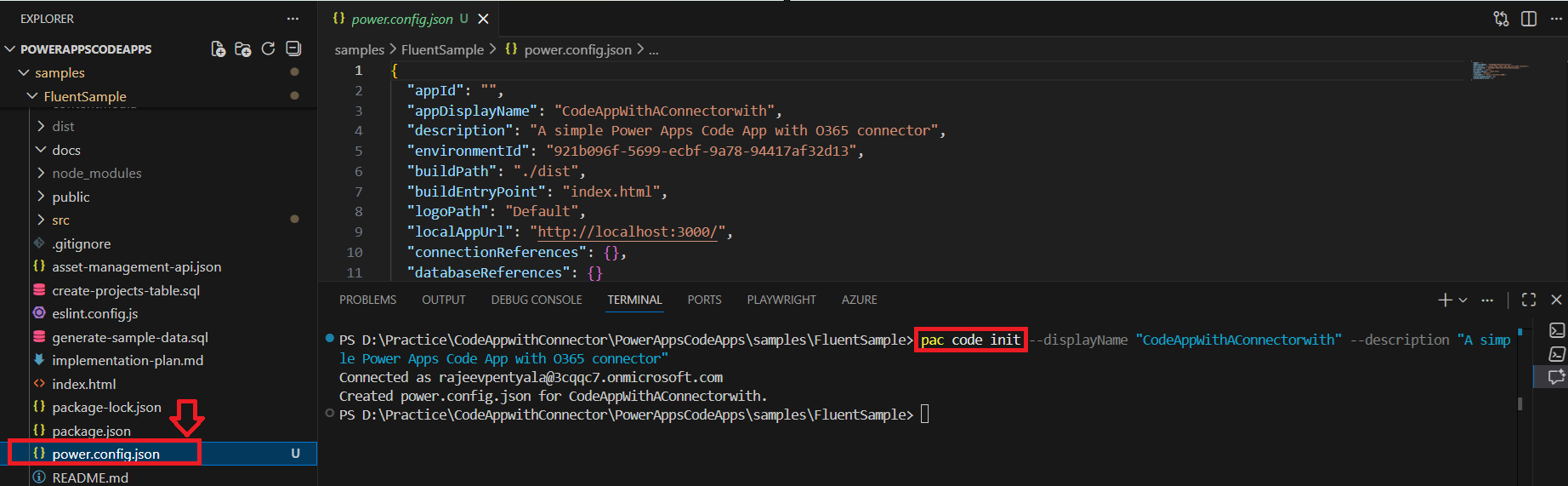
Task: Switch to the DEBUG CONSOLE tab
Action: 537,300
